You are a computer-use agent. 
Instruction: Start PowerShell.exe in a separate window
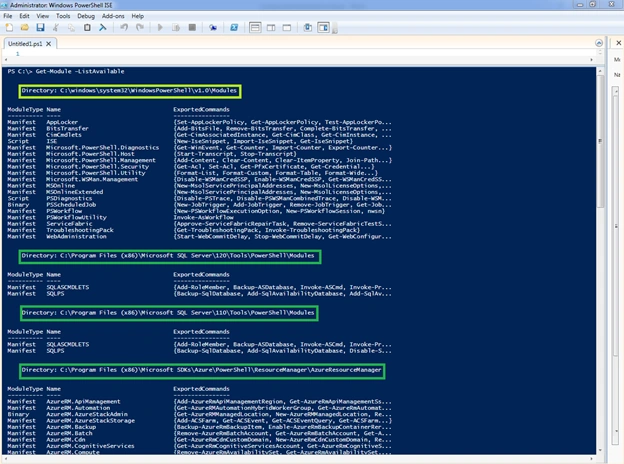coord(234,27)
